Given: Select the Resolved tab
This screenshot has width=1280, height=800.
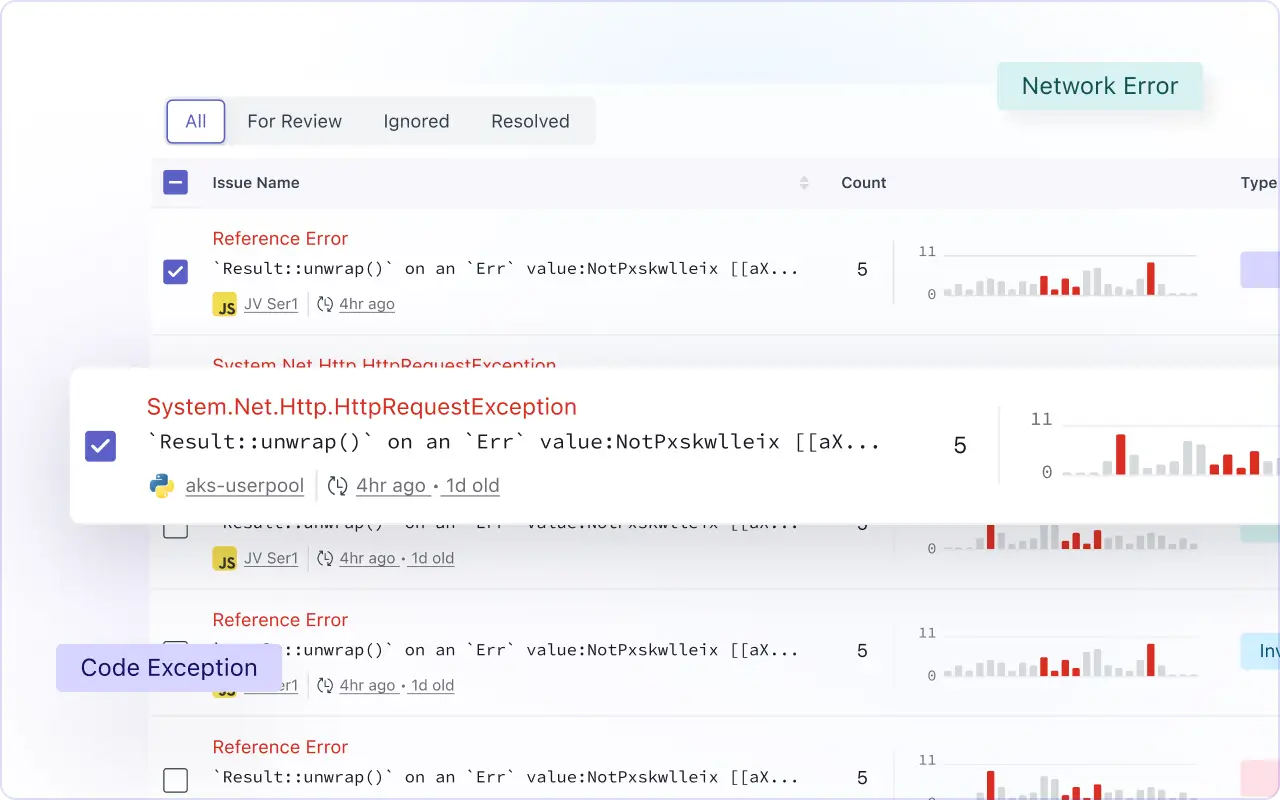Looking at the screenshot, I should point(530,121).
